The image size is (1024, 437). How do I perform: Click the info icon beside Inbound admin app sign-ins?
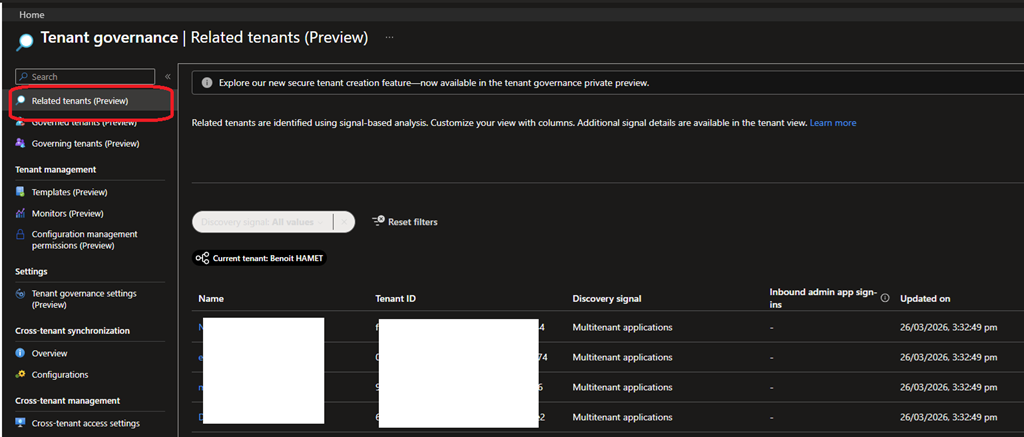pos(885,297)
